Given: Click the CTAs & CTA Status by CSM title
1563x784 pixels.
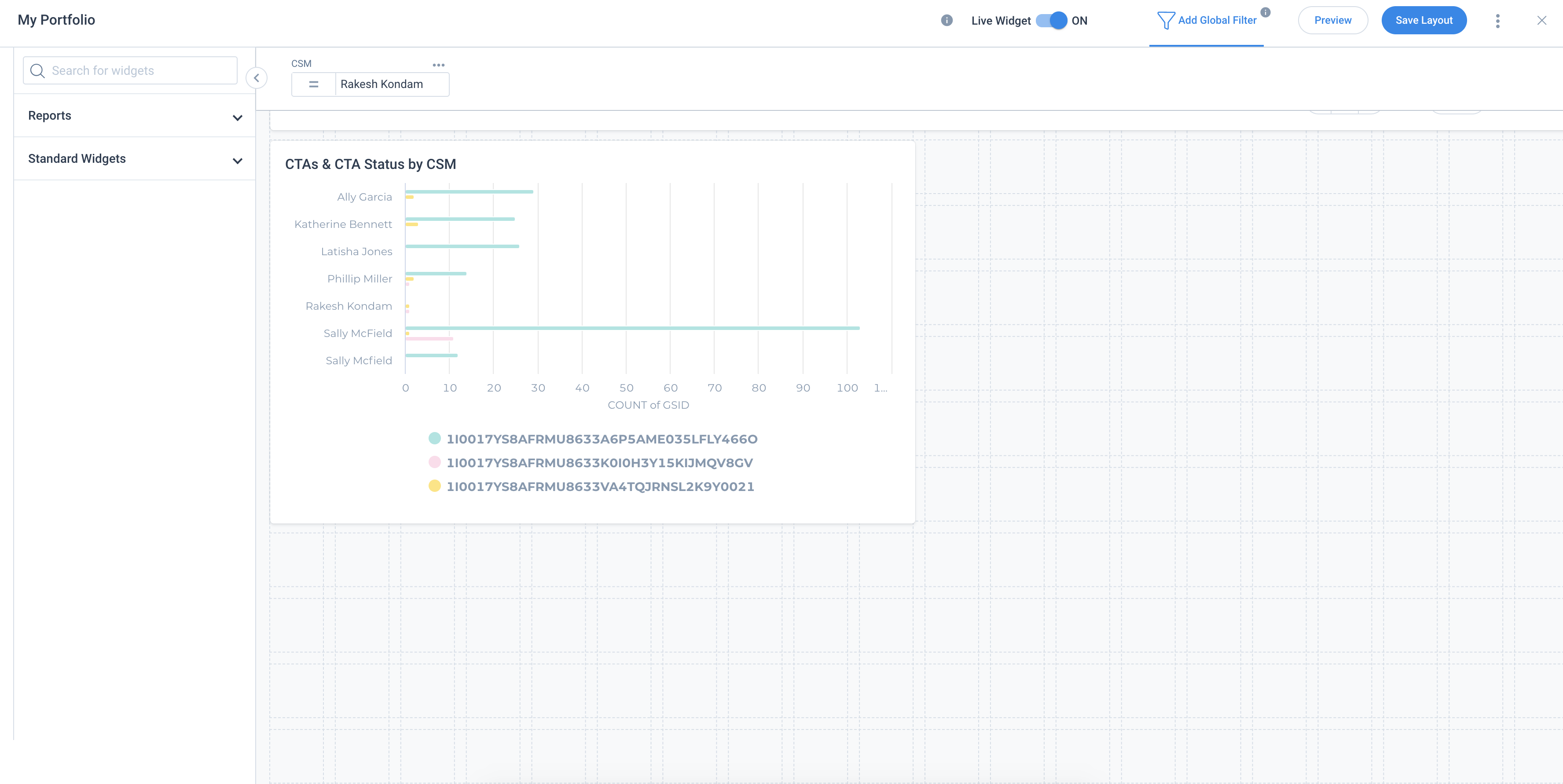Looking at the screenshot, I should pos(371,164).
